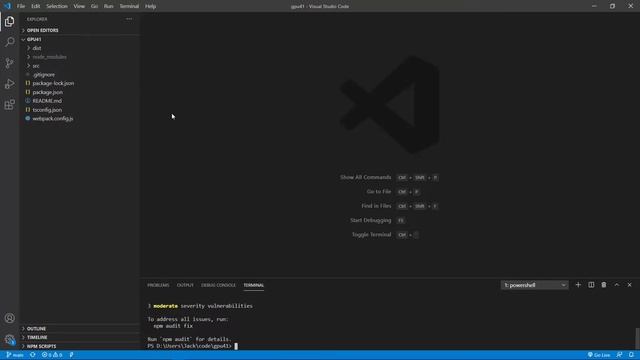Screen dimensions: 640x360
Task: Click the VS Code logo in title bar
Action: click(7, 6)
